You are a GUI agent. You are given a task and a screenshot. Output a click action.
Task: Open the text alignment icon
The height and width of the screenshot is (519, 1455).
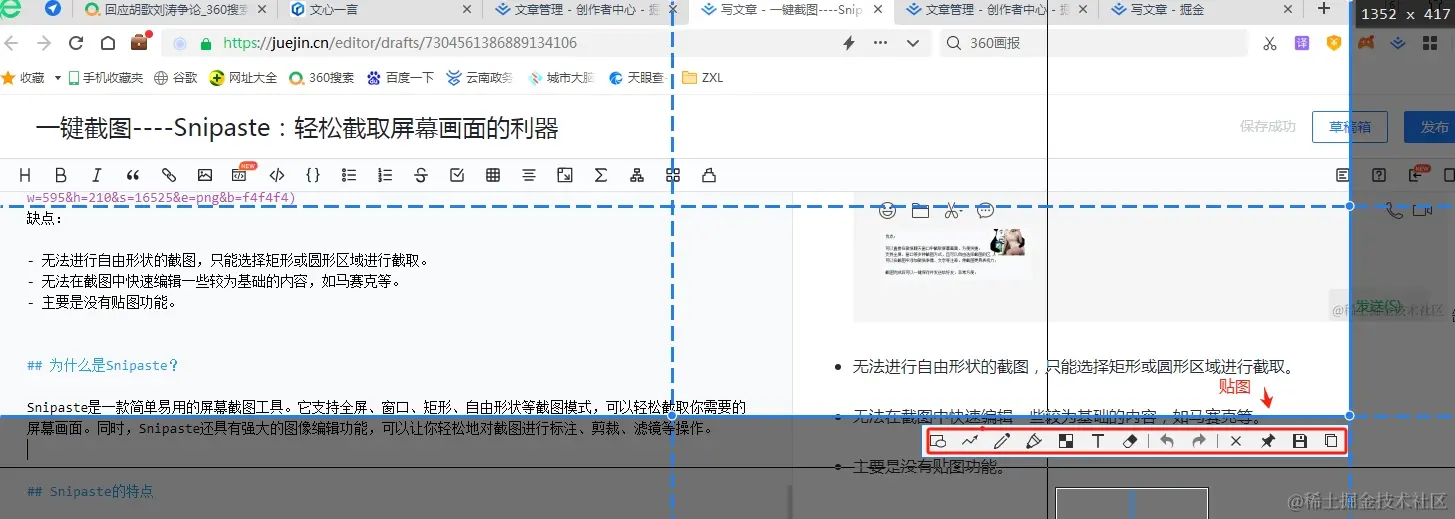(x=529, y=175)
